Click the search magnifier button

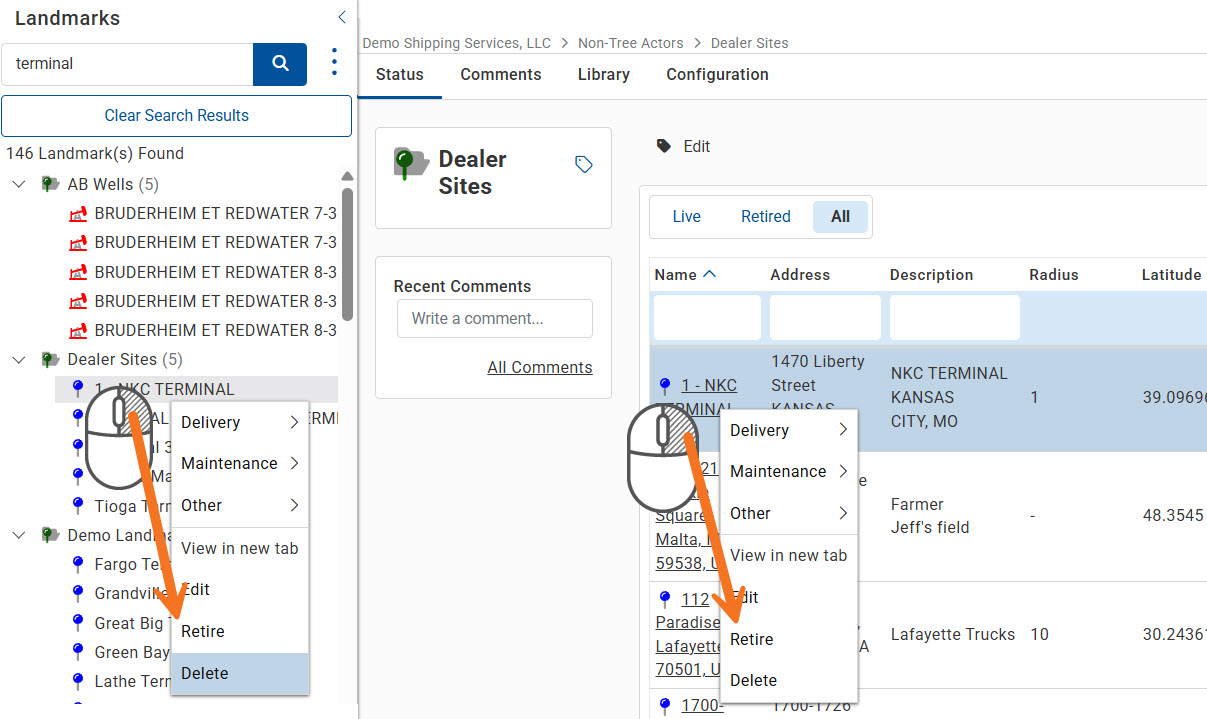tap(280, 64)
